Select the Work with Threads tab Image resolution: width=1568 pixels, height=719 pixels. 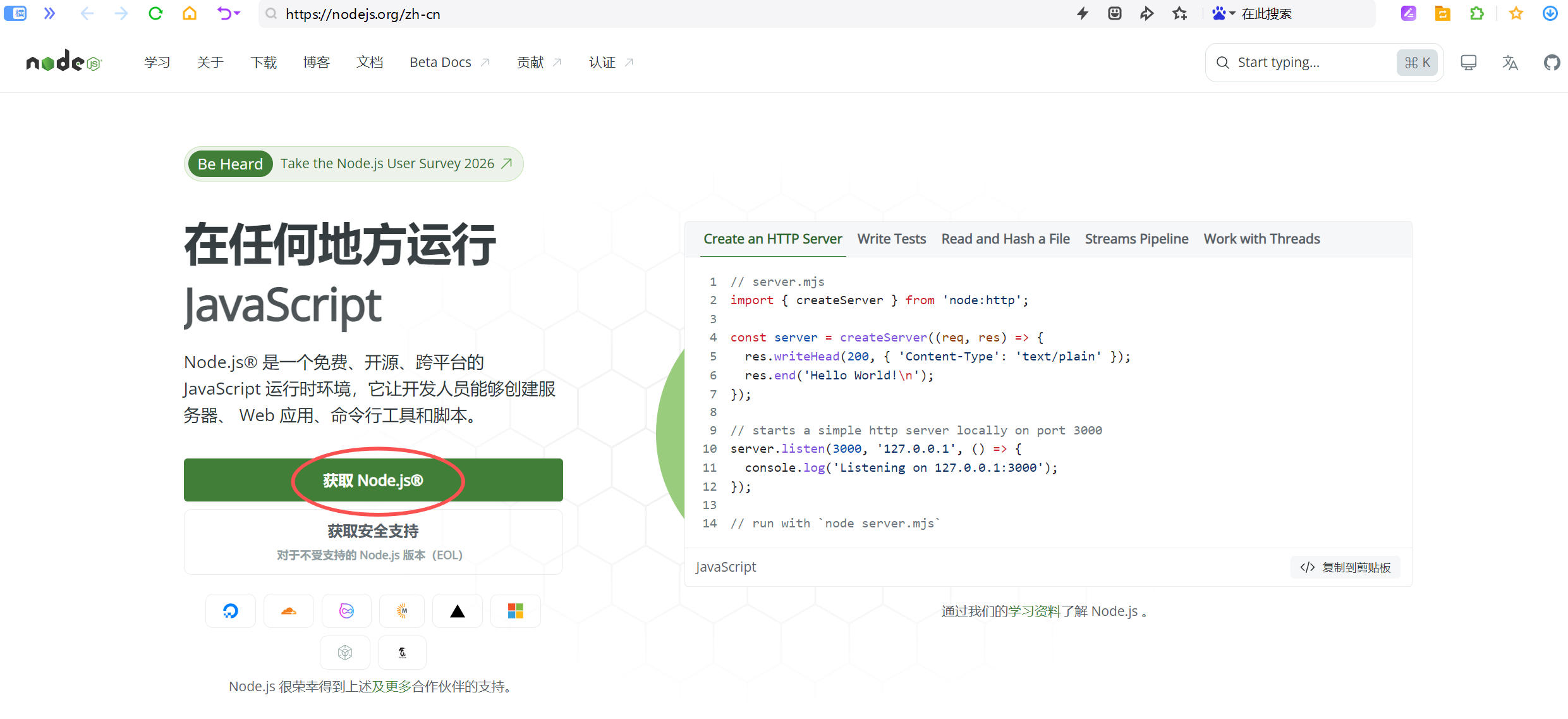(1261, 239)
